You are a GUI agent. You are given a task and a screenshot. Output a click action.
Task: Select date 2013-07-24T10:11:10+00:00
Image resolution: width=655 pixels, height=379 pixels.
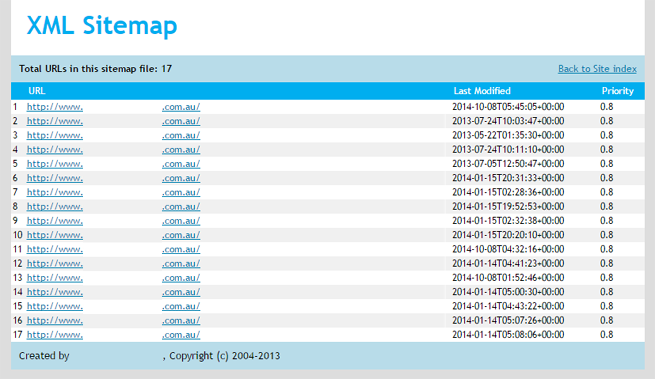508,150
